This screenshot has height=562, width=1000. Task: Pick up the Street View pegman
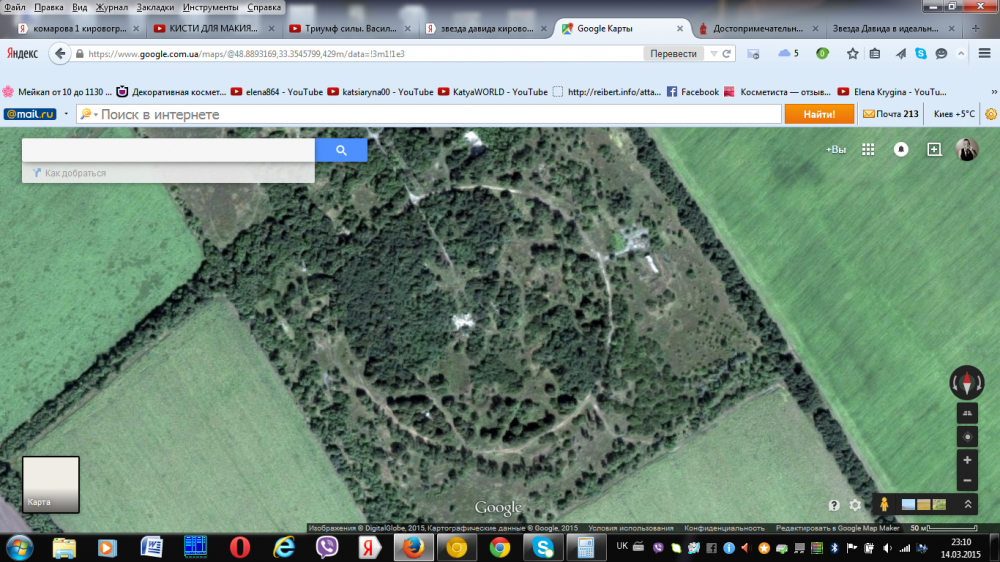pyautogui.click(x=884, y=504)
